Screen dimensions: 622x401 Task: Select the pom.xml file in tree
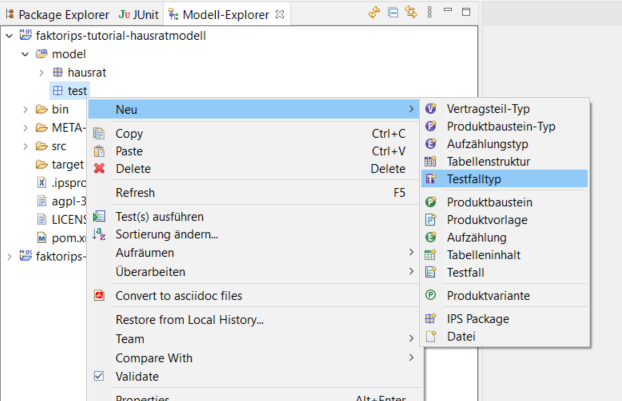(65, 237)
